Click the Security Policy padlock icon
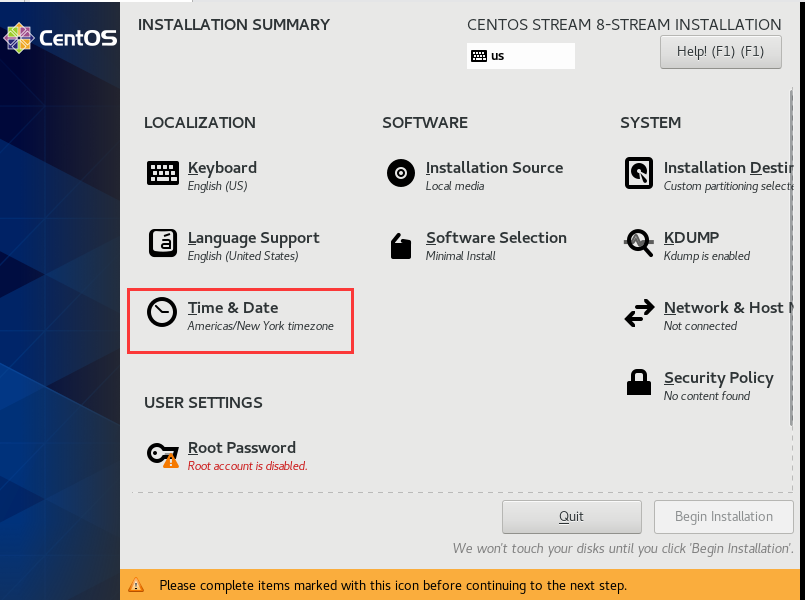 pyautogui.click(x=639, y=382)
